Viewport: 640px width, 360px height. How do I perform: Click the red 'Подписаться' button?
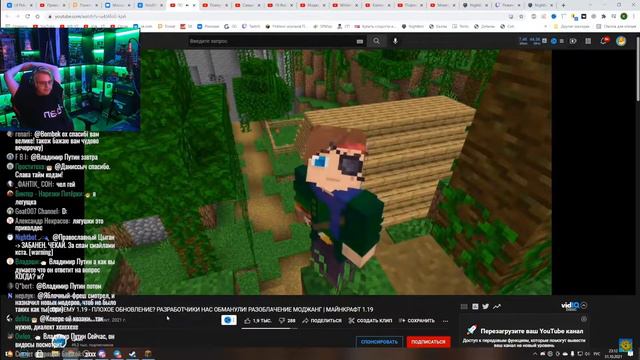click(x=428, y=342)
